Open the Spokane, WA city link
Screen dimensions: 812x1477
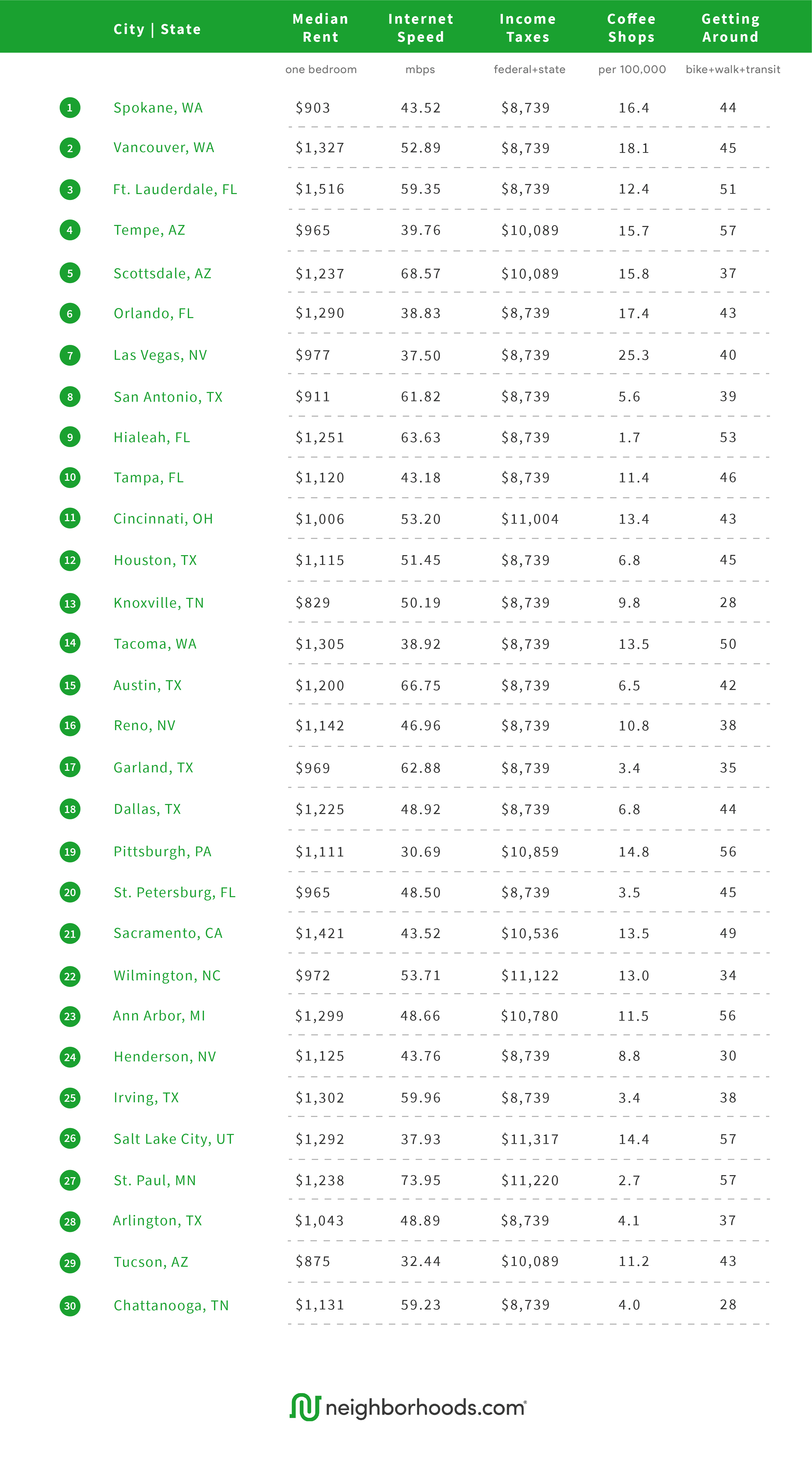(x=158, y=108)
